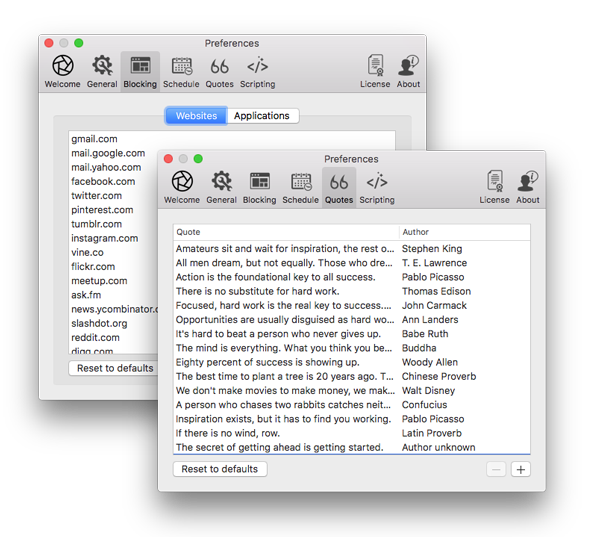Select reddit.com entry

(x=95, y=337)
